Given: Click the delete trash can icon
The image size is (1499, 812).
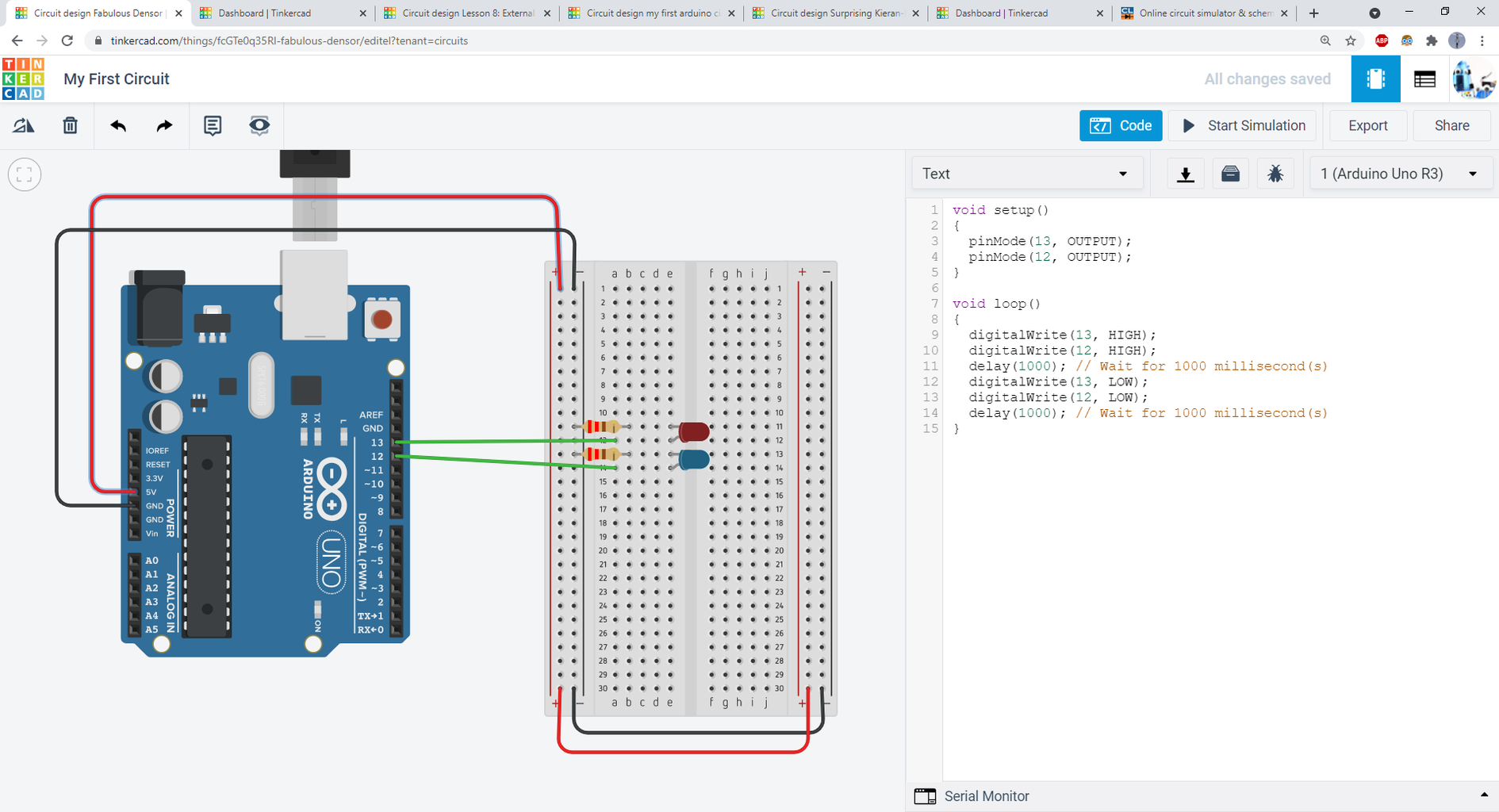Looking at the screenshot, I should coord(71,125).
